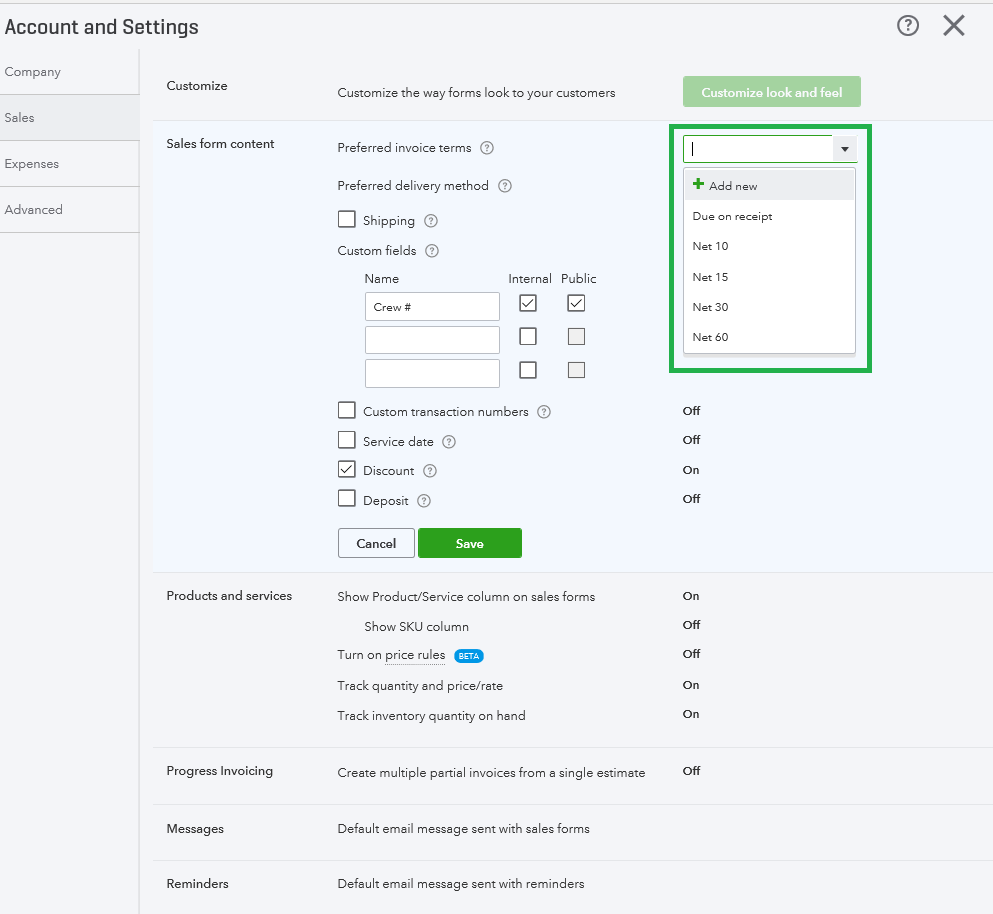Collapse the invoice terms dropdown arrow
The height and width of the screenshot is (914, 993).
[x=845, y=149]
